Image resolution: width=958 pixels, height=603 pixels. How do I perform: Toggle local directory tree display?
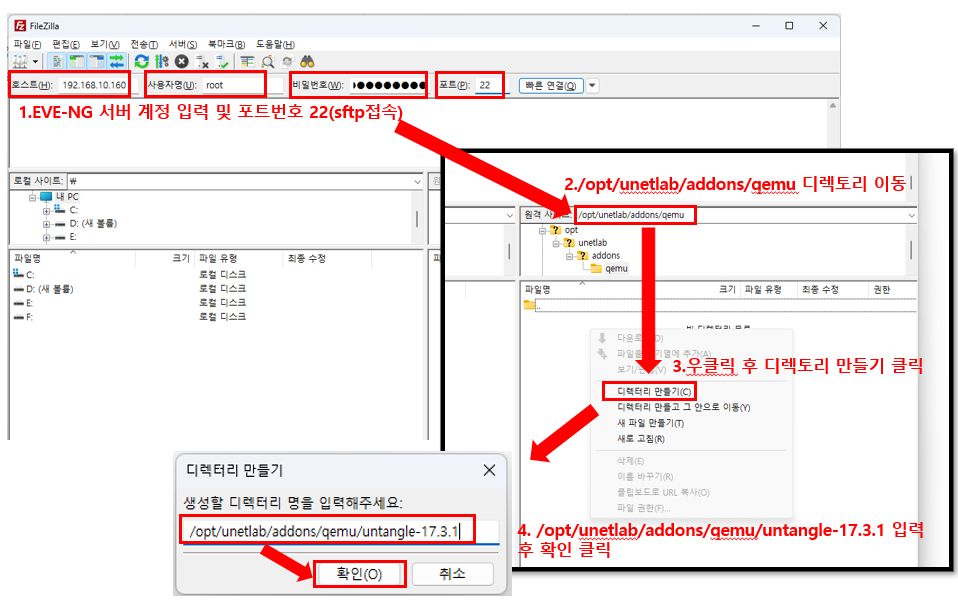pos(77,62)
